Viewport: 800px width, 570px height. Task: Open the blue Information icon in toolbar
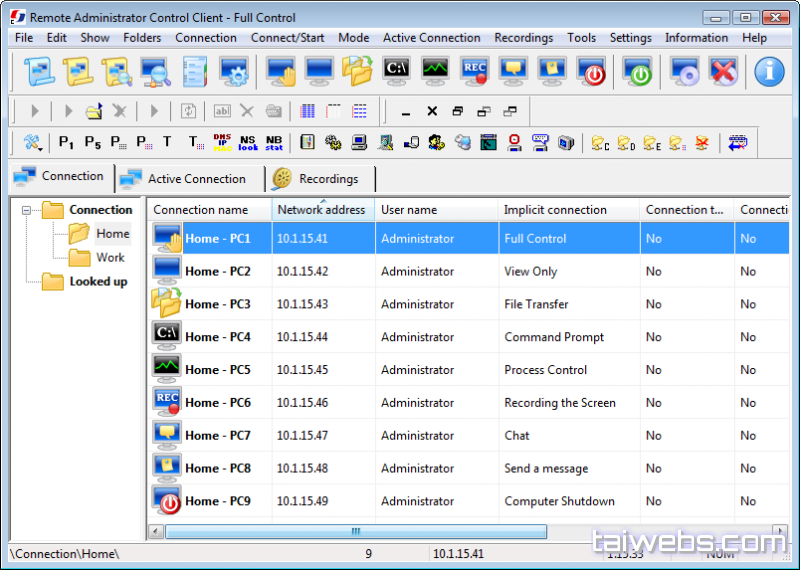coord(769,71)
